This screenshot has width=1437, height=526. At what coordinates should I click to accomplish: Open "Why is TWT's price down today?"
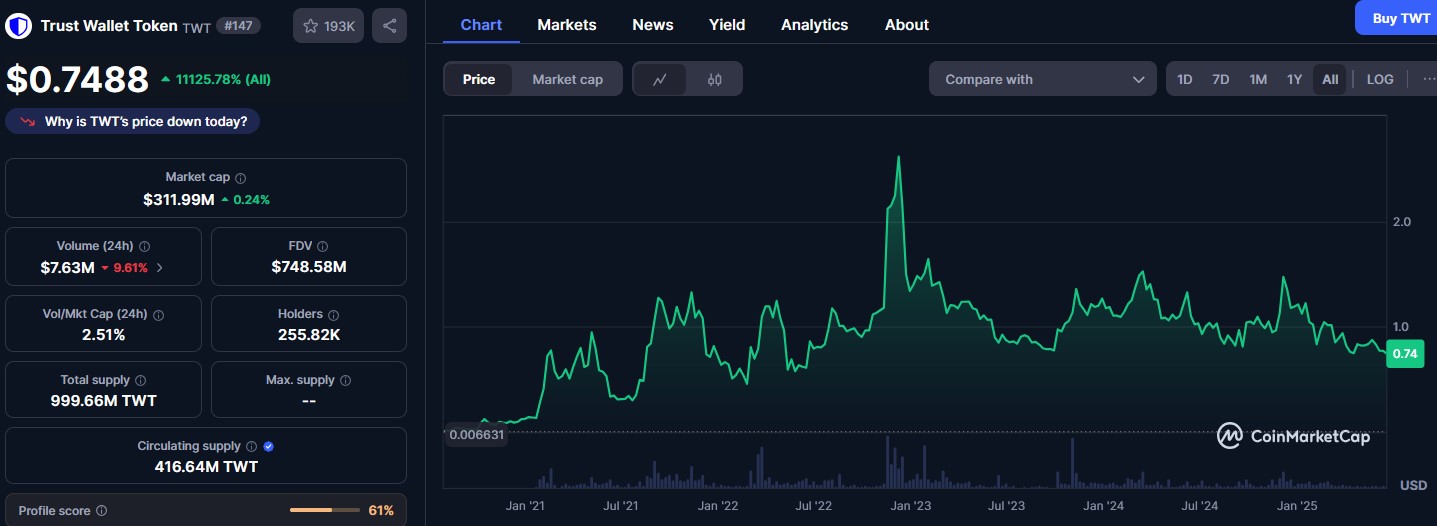tap(133, 122)
